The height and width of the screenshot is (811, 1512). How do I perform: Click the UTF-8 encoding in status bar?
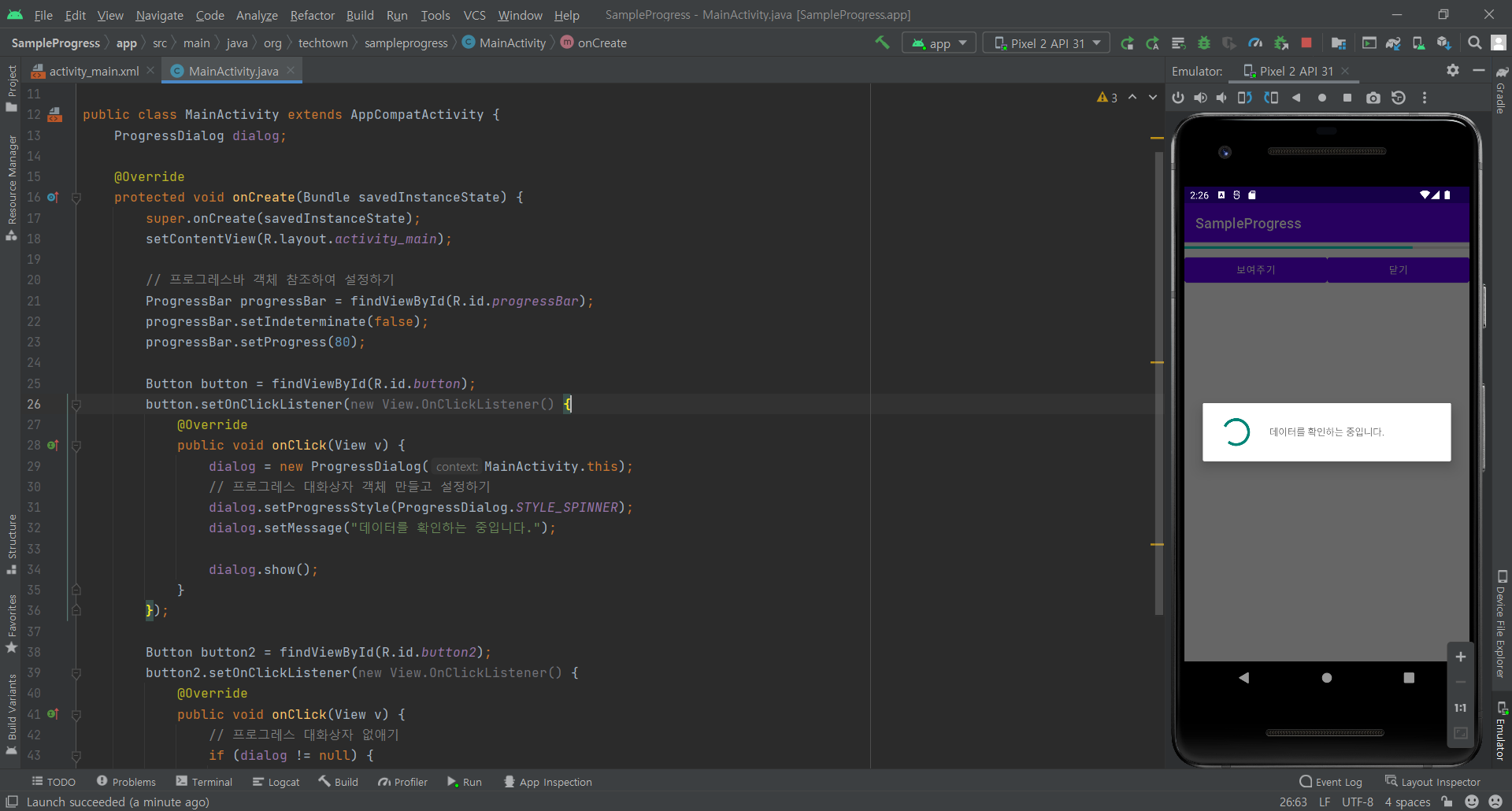click(1357, 802)
